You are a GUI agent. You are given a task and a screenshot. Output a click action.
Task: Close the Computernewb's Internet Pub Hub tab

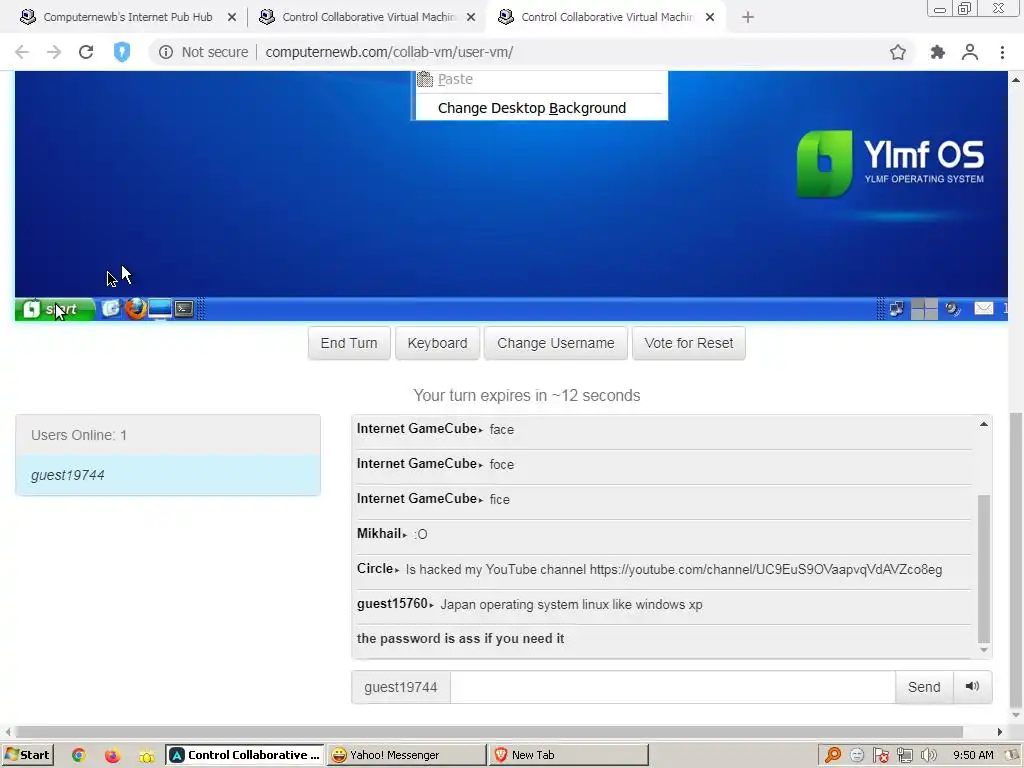(232, 18)
